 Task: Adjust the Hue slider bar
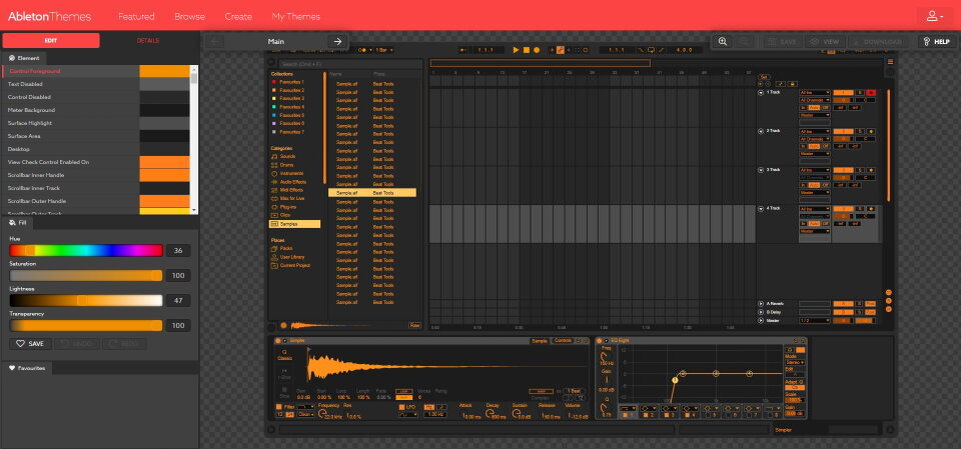point(86,251)
